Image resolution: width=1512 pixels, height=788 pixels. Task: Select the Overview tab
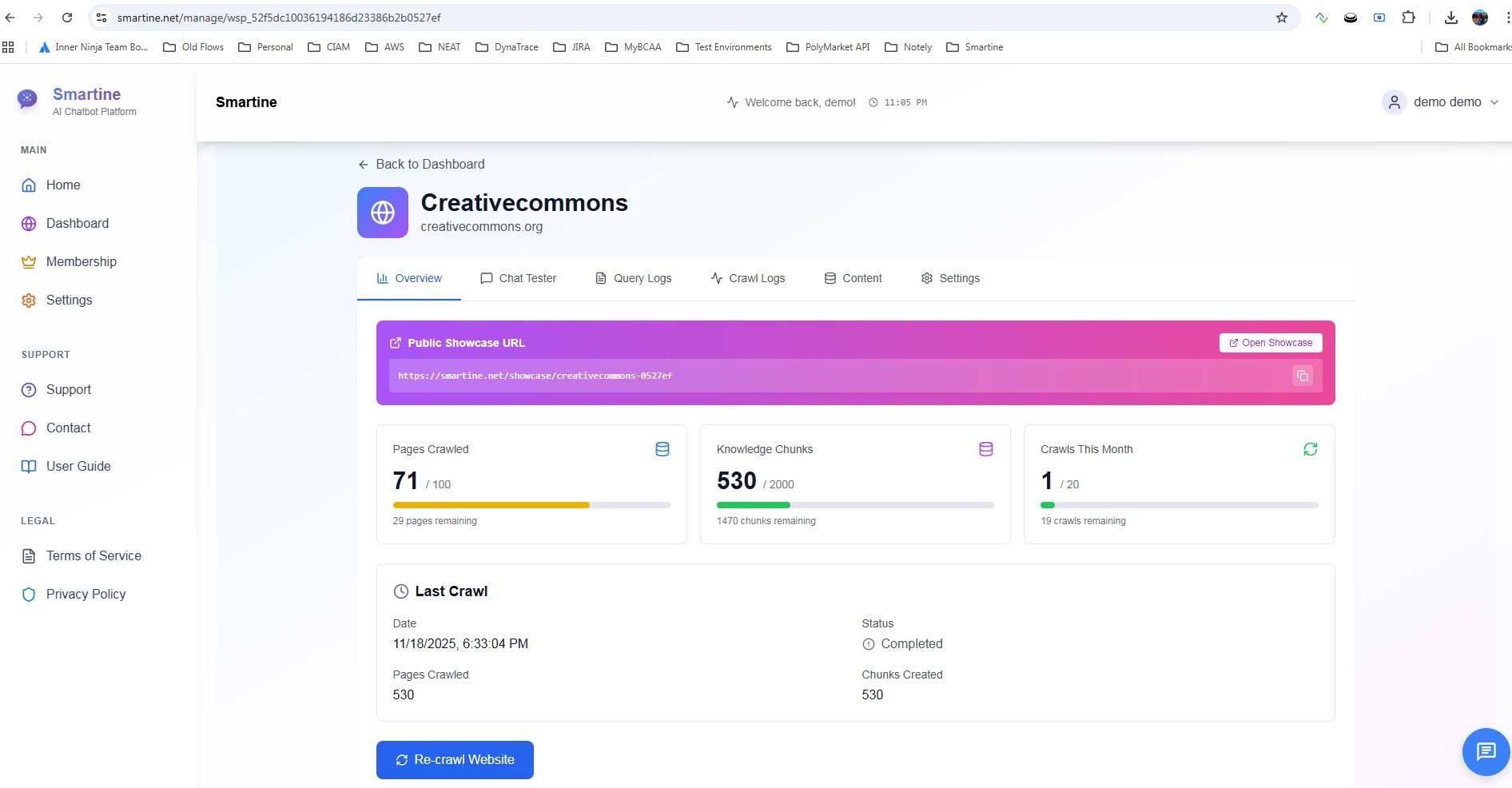tap(409, 278)
